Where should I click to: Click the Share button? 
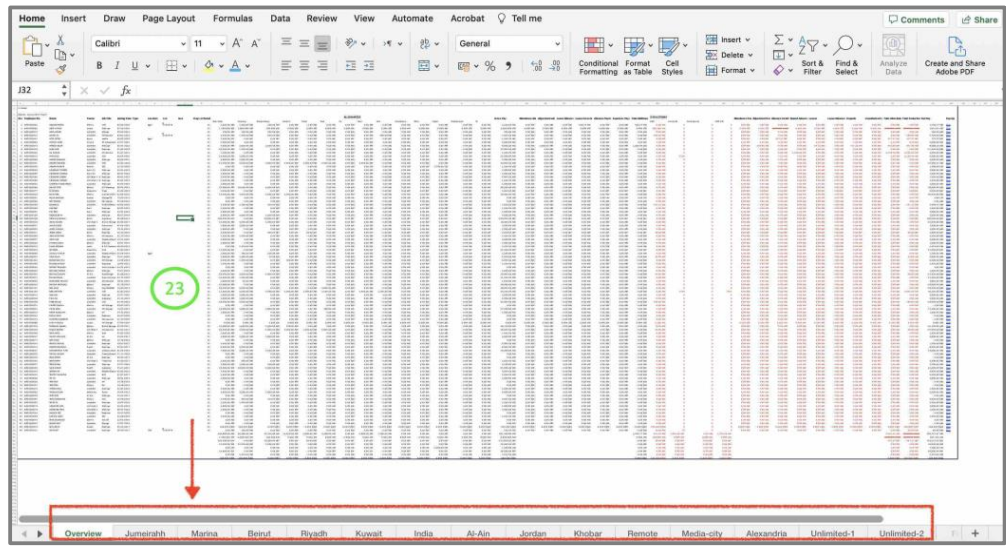pos(979,19)
